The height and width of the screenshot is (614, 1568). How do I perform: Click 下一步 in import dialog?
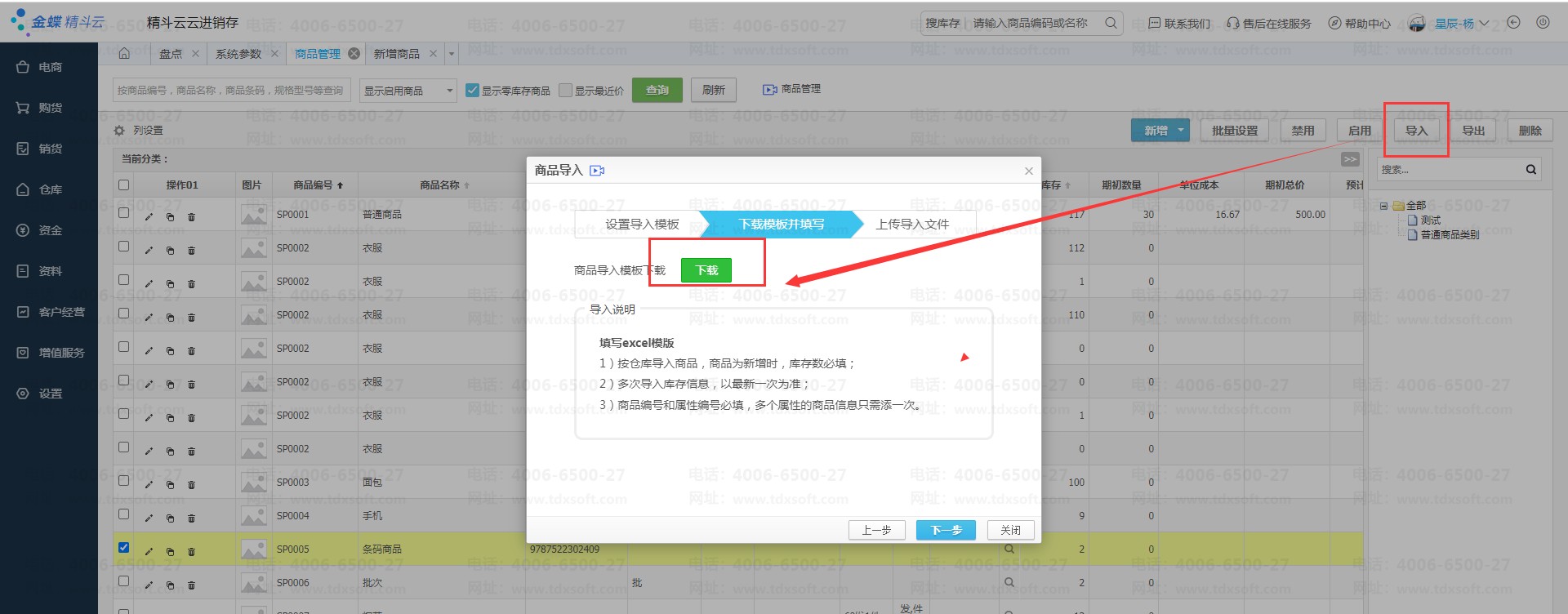point(946,530)
